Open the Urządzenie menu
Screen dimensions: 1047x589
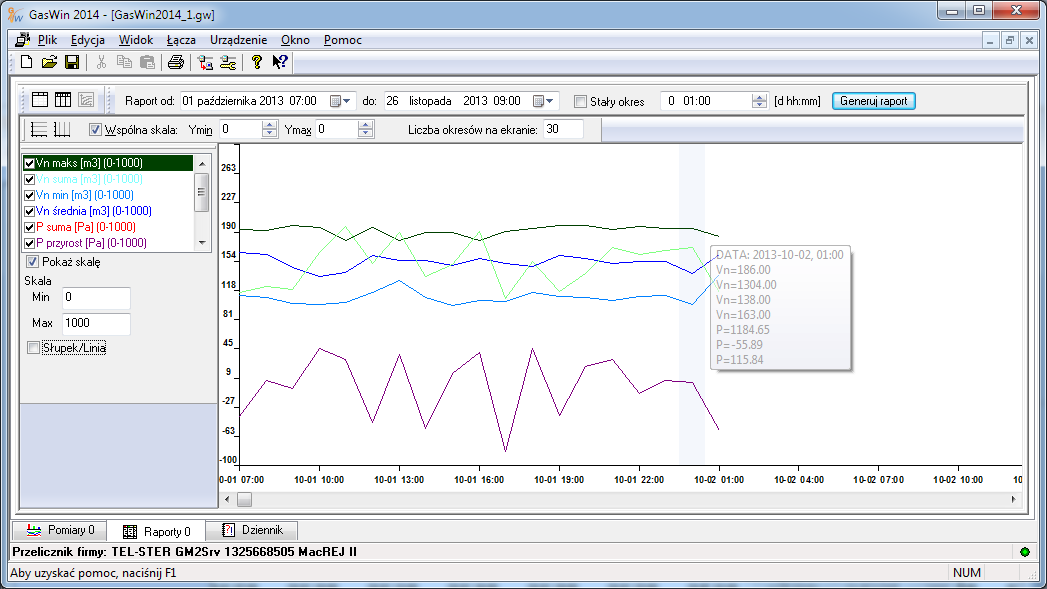[x=238, y=40]
